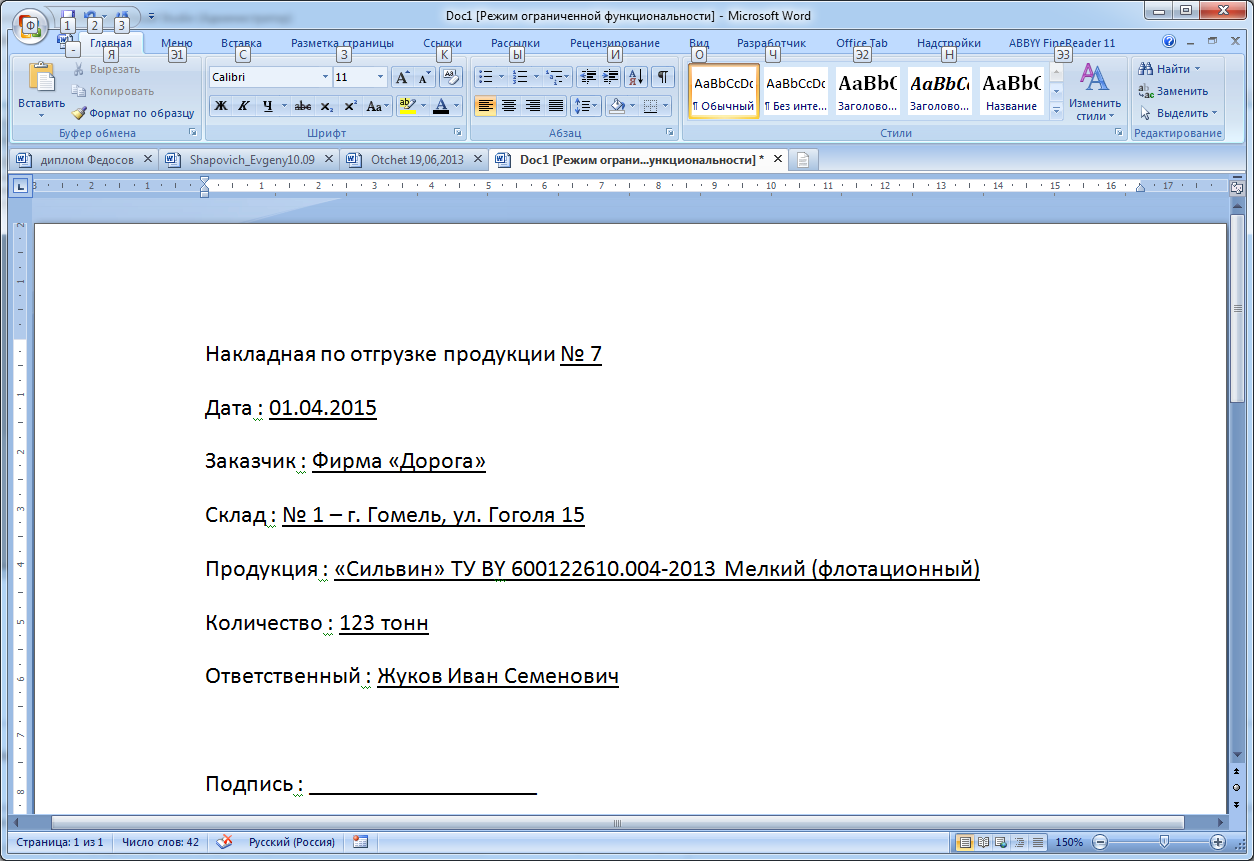Screen dimensions: 1254x861
Task: Click the spelling check status icon
Action: click(224, 842)
